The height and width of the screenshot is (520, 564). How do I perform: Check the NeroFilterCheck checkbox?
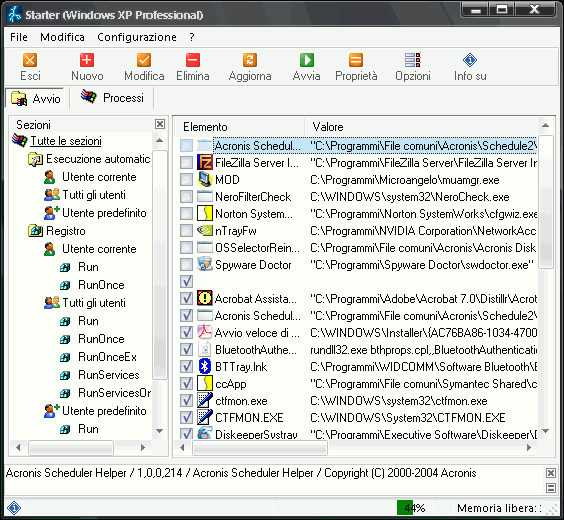(x=186, y=197)
